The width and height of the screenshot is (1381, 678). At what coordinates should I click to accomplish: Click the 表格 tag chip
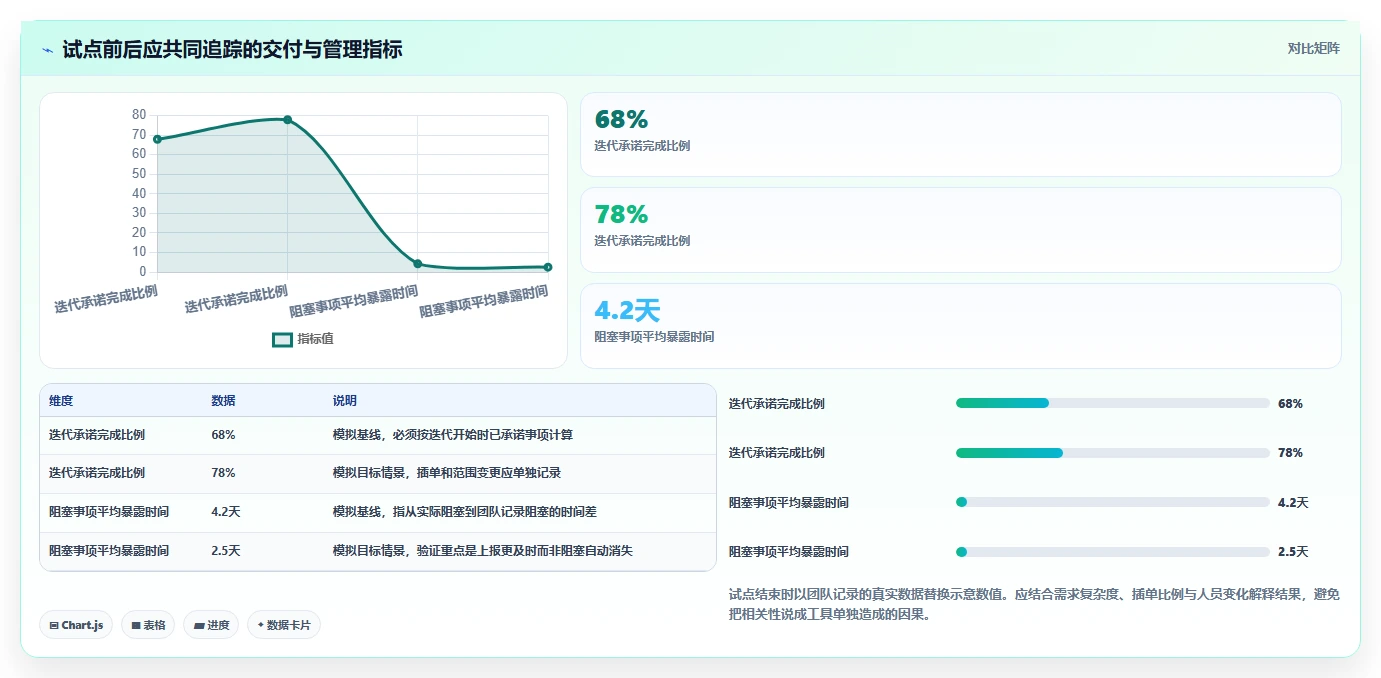point(148,625)
